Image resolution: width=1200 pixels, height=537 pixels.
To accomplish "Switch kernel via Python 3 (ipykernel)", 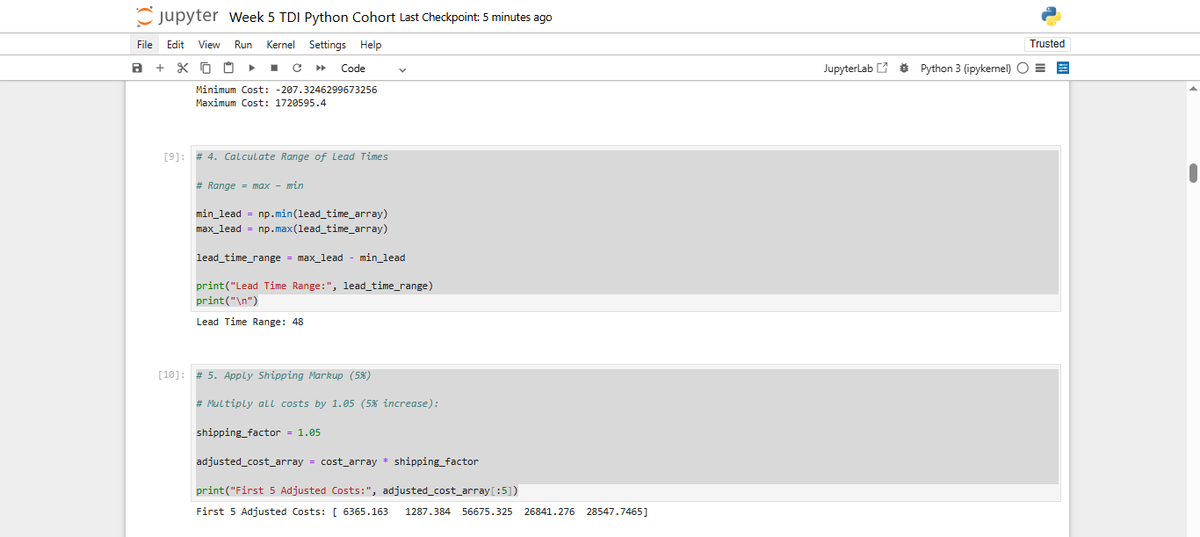I will click(965, 69).
